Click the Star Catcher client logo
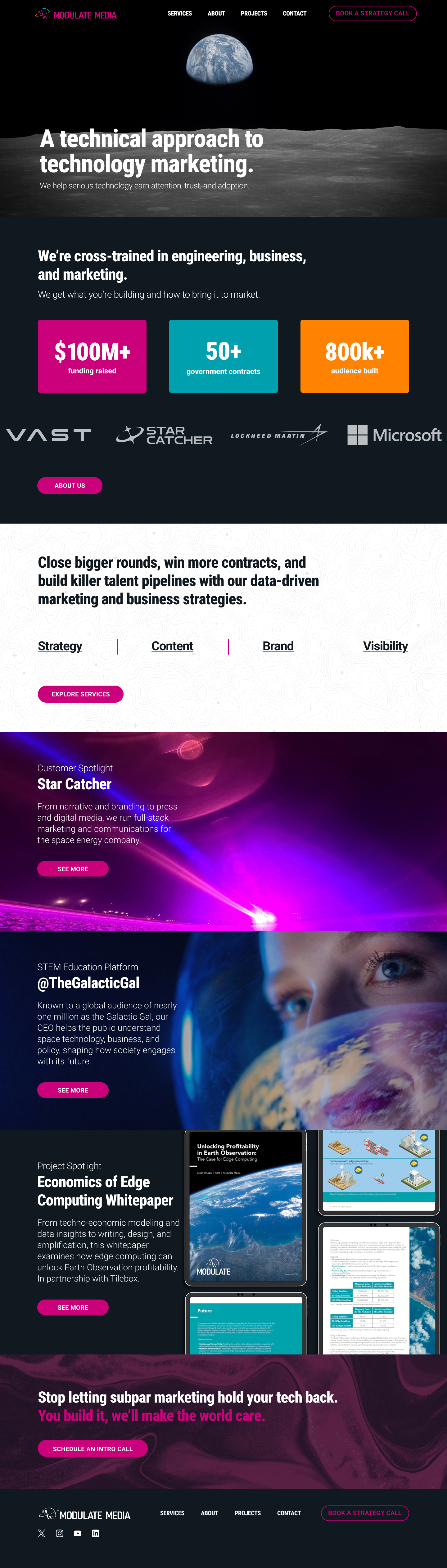 [165, 435]
